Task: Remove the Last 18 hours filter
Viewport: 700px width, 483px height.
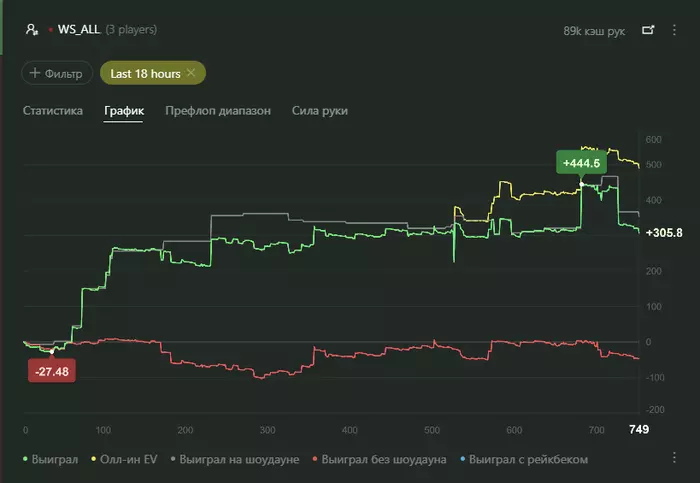Action: tap(191, 73)
